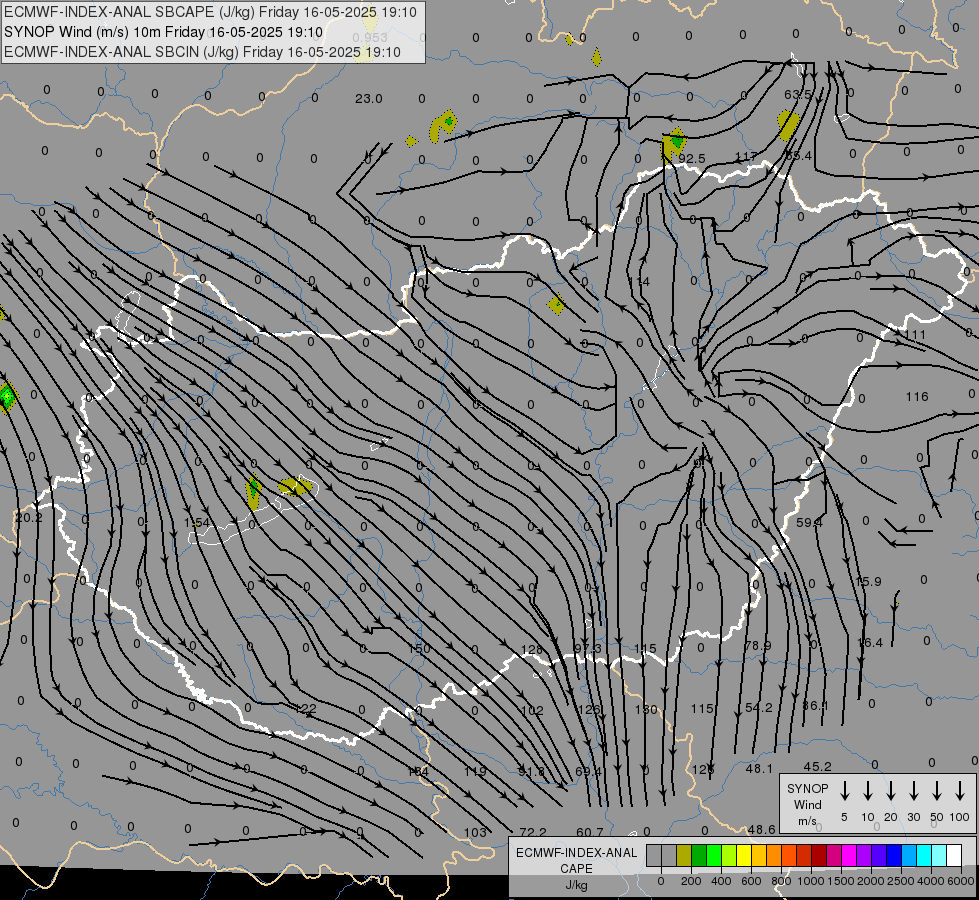Viewport: 979px width, 900px height.
Task: Pick the bright green swatch in CAPE scale
Action: pos(714,856)
